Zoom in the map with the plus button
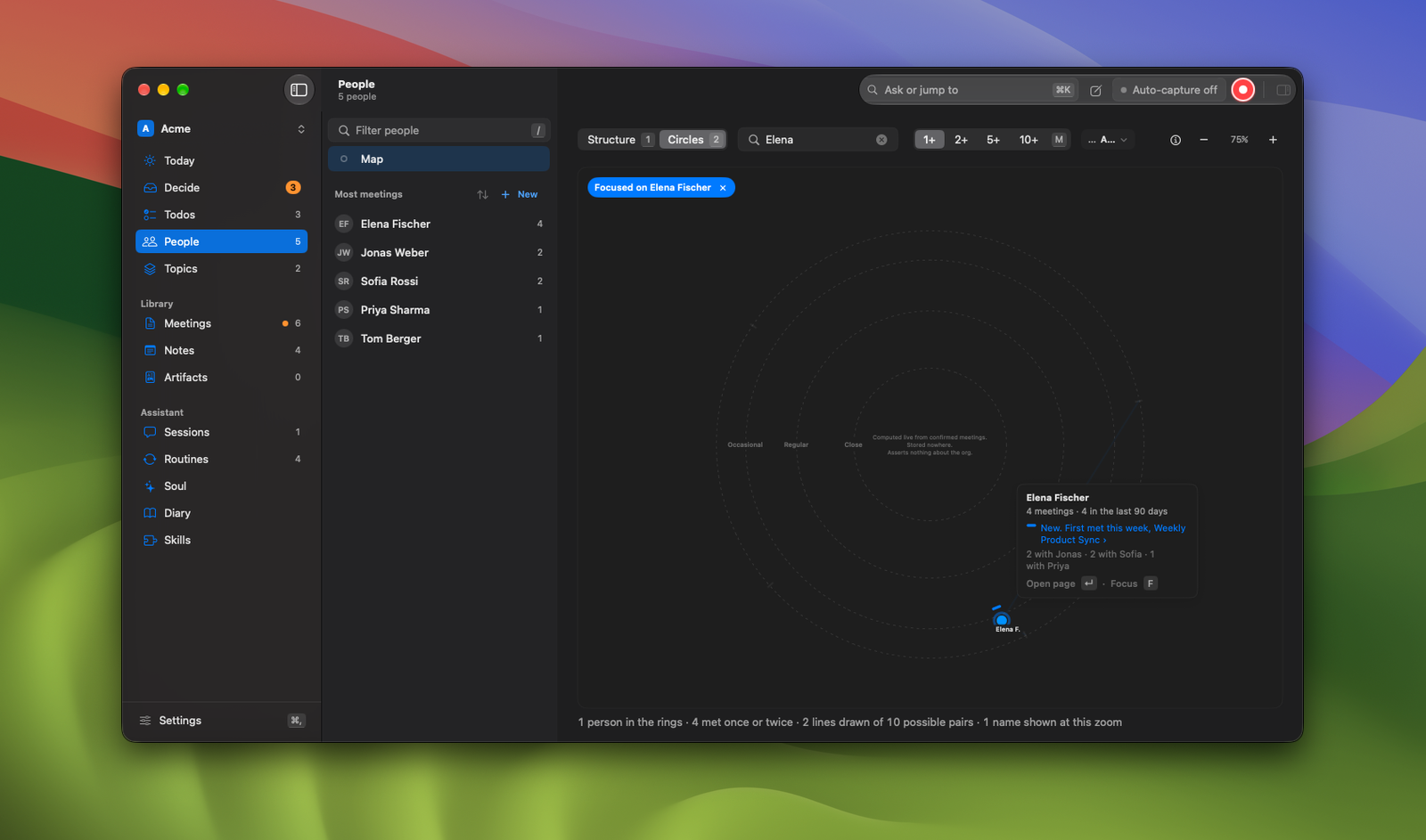 click(x=1273, y=140)
